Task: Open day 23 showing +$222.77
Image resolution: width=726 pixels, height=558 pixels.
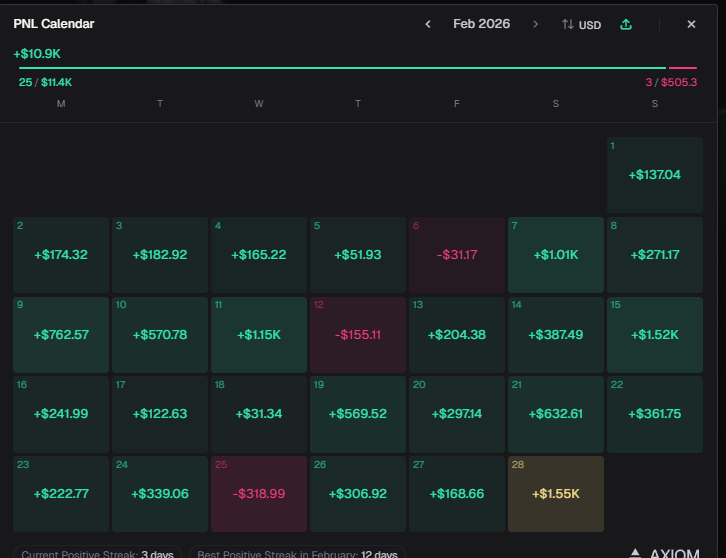Action: pos(61,494)
